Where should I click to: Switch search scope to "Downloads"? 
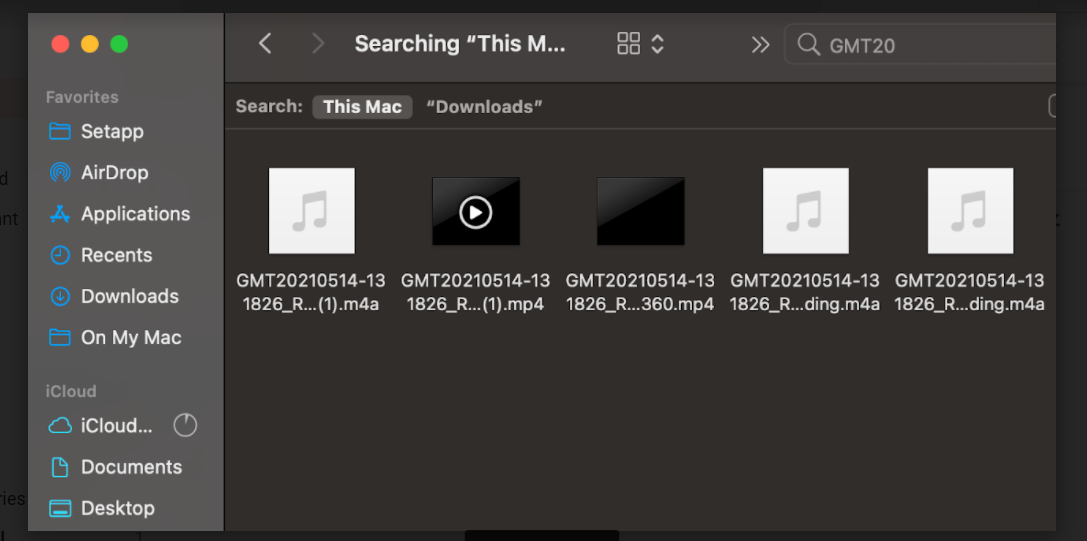coord(484,107)
